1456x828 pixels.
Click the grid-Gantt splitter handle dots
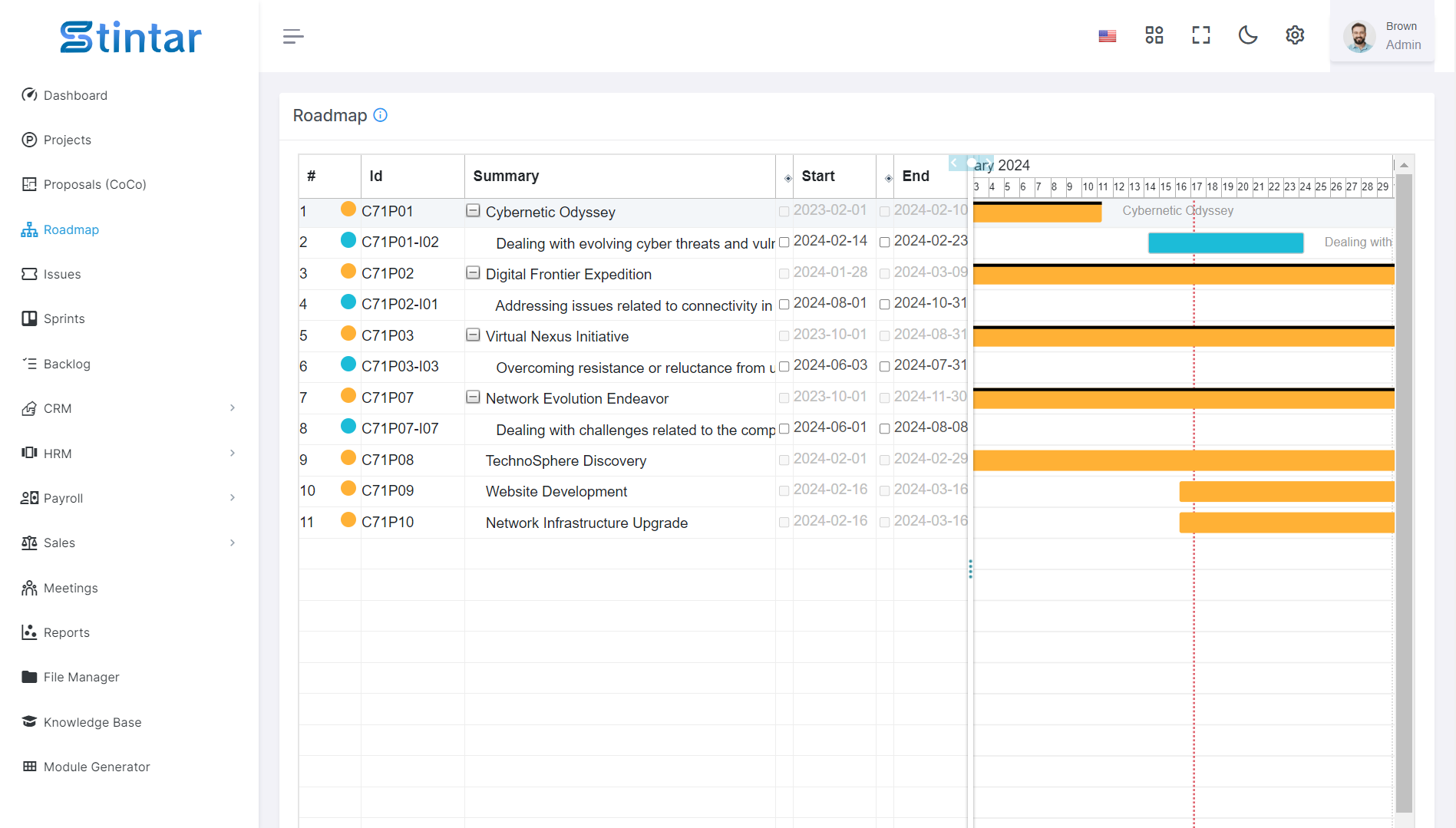click(970, 569)
